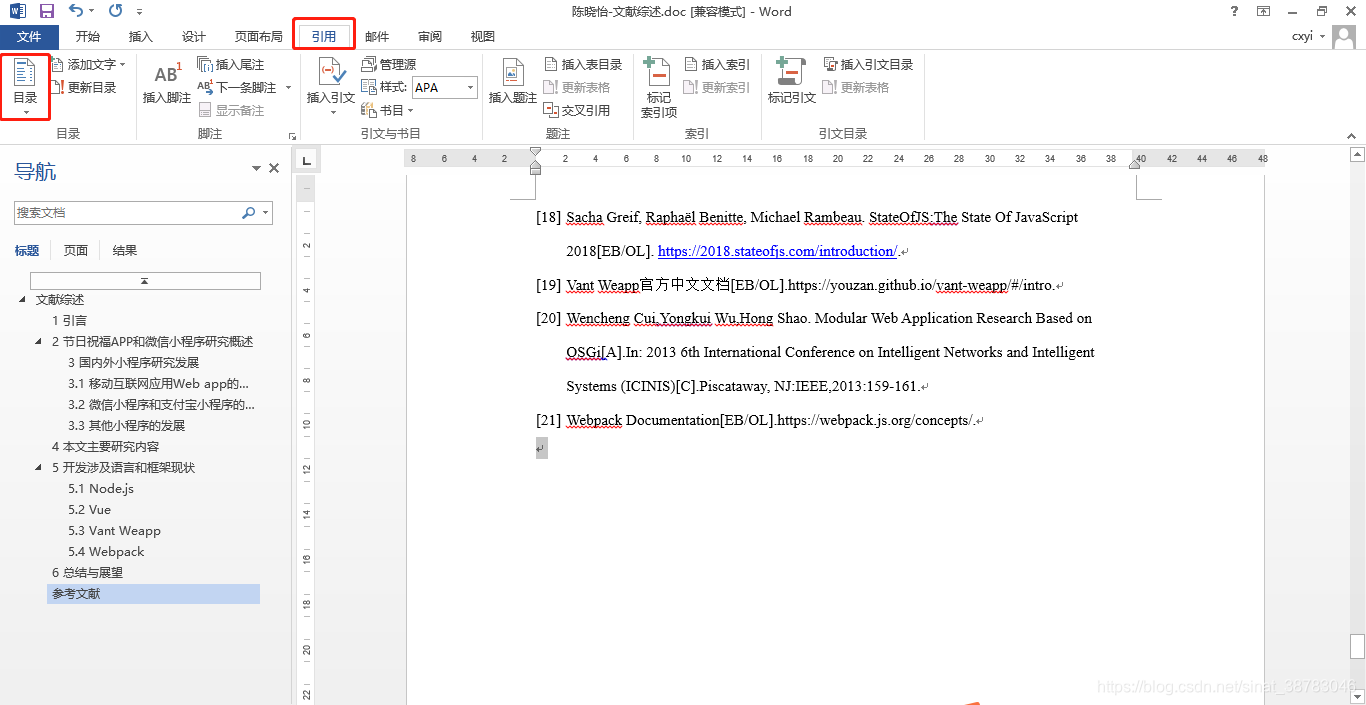
Task: Select 页面 tab in navigation pane
Action: click(x=76, y=251)
